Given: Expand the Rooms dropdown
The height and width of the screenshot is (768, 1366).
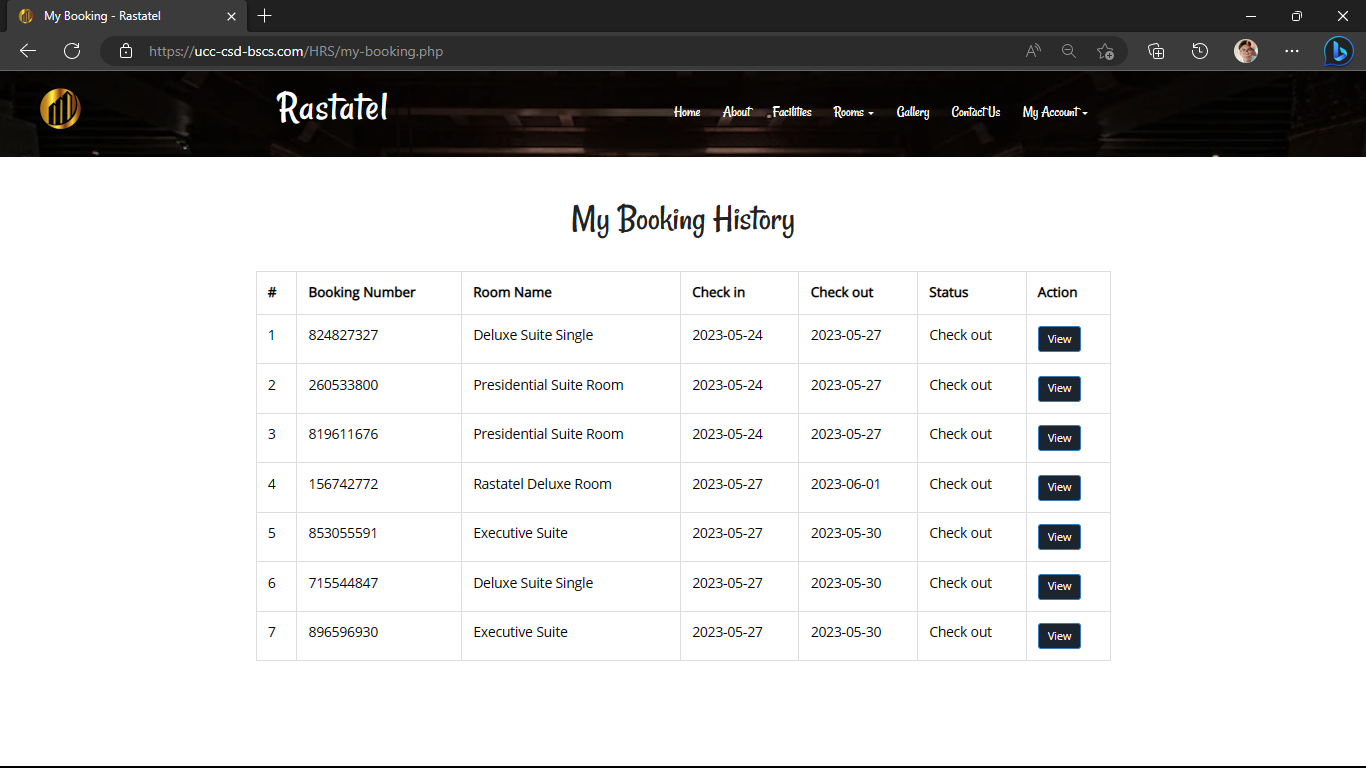Looking at the screenshot, I should [852, 112].
